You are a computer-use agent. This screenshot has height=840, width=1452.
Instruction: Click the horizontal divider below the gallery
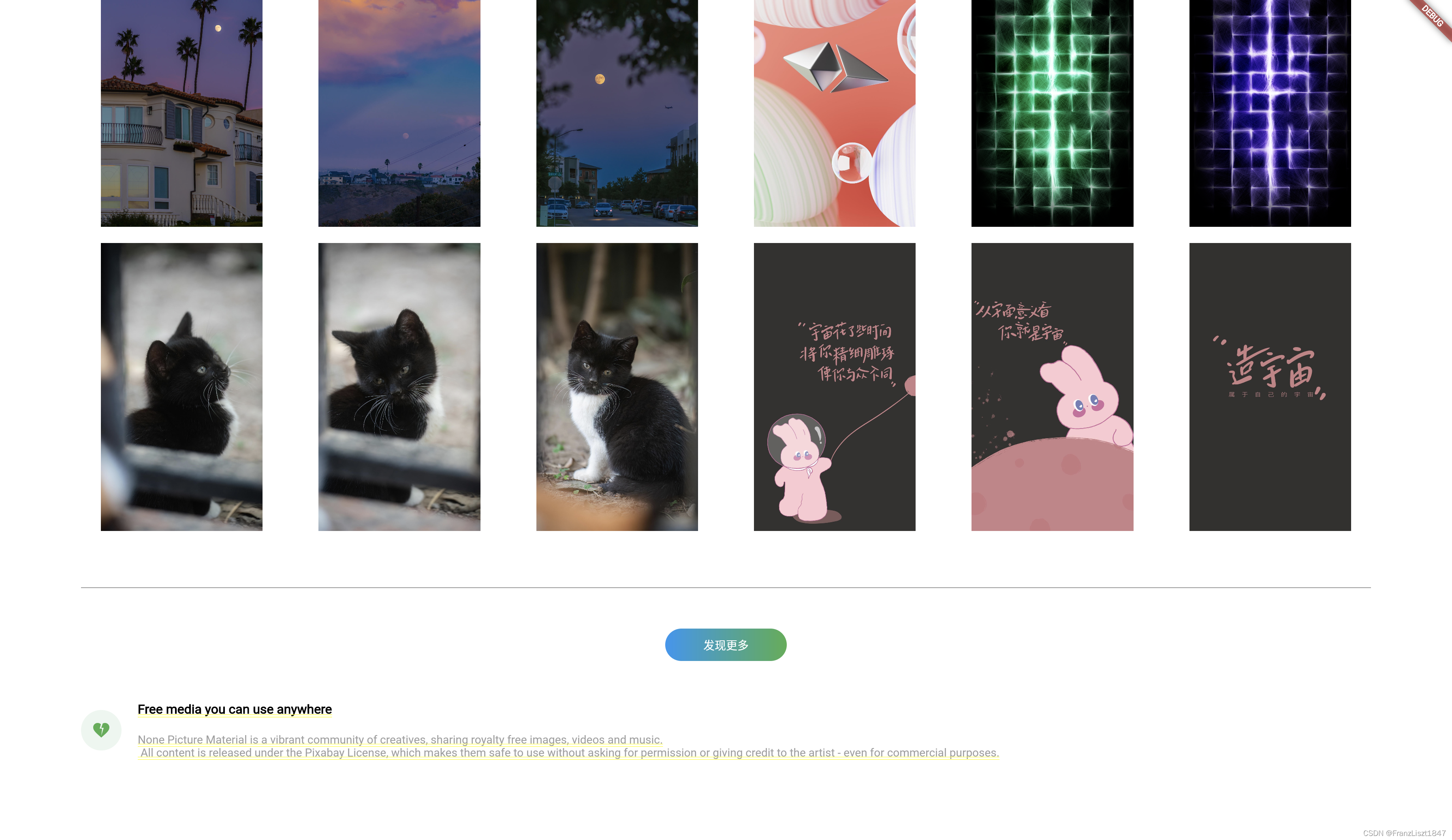(x=726, y=588)
